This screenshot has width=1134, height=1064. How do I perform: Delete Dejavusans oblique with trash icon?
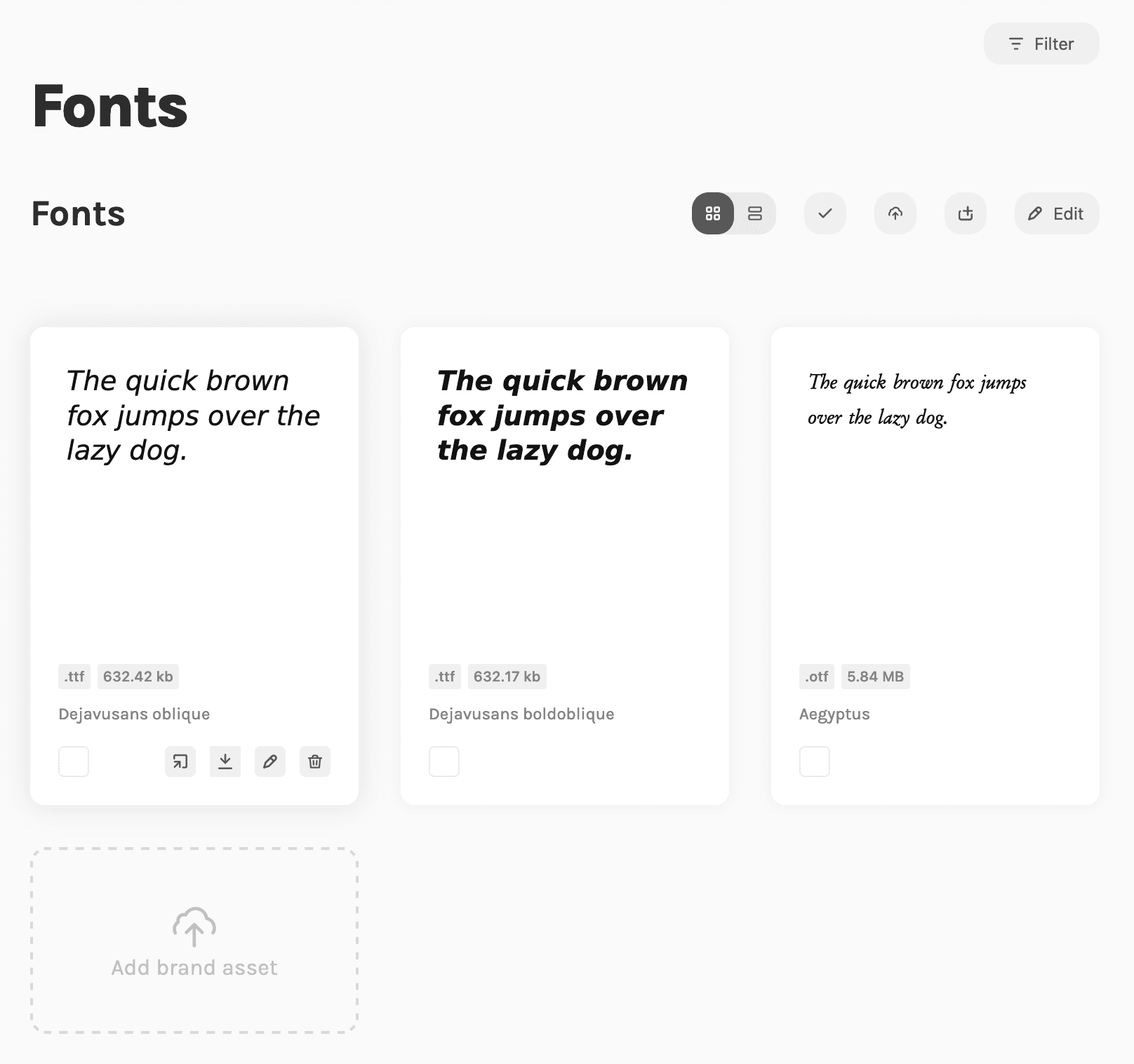pos(315,762)
